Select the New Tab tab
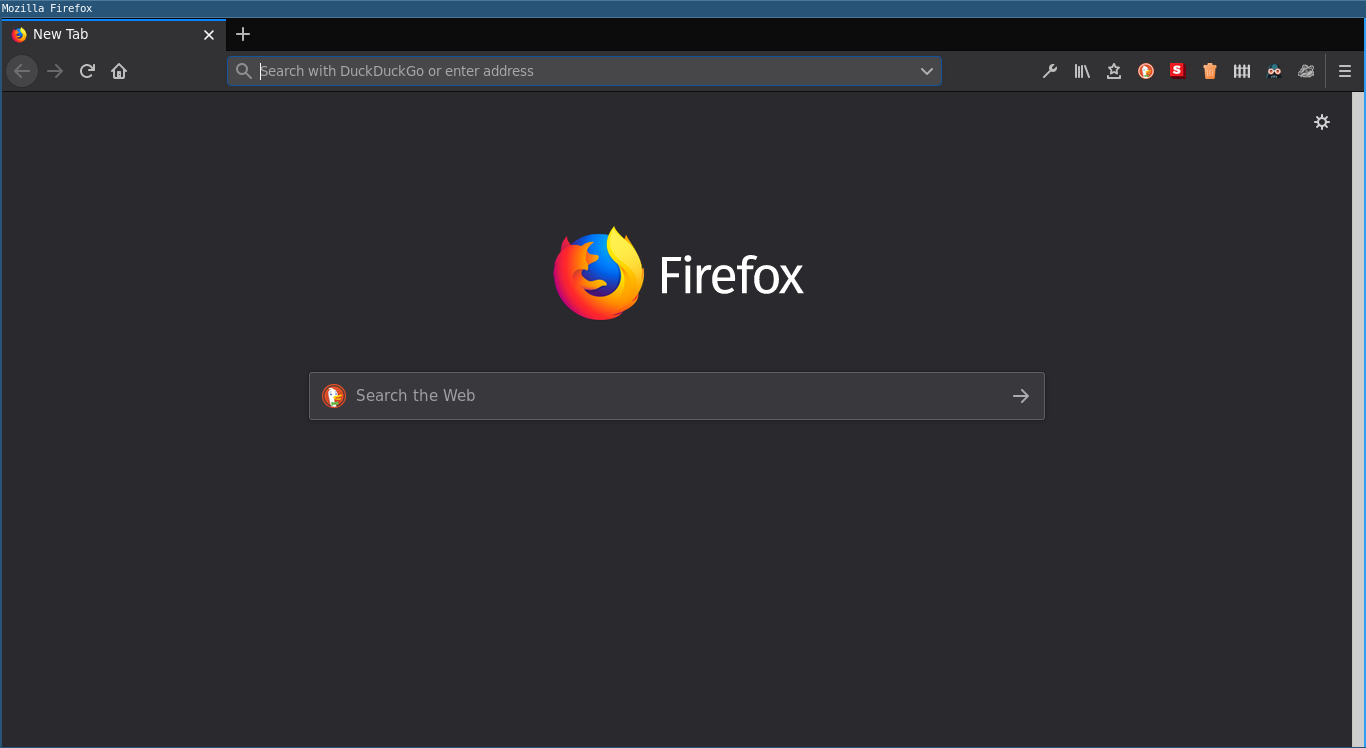 tap(114, 34)
